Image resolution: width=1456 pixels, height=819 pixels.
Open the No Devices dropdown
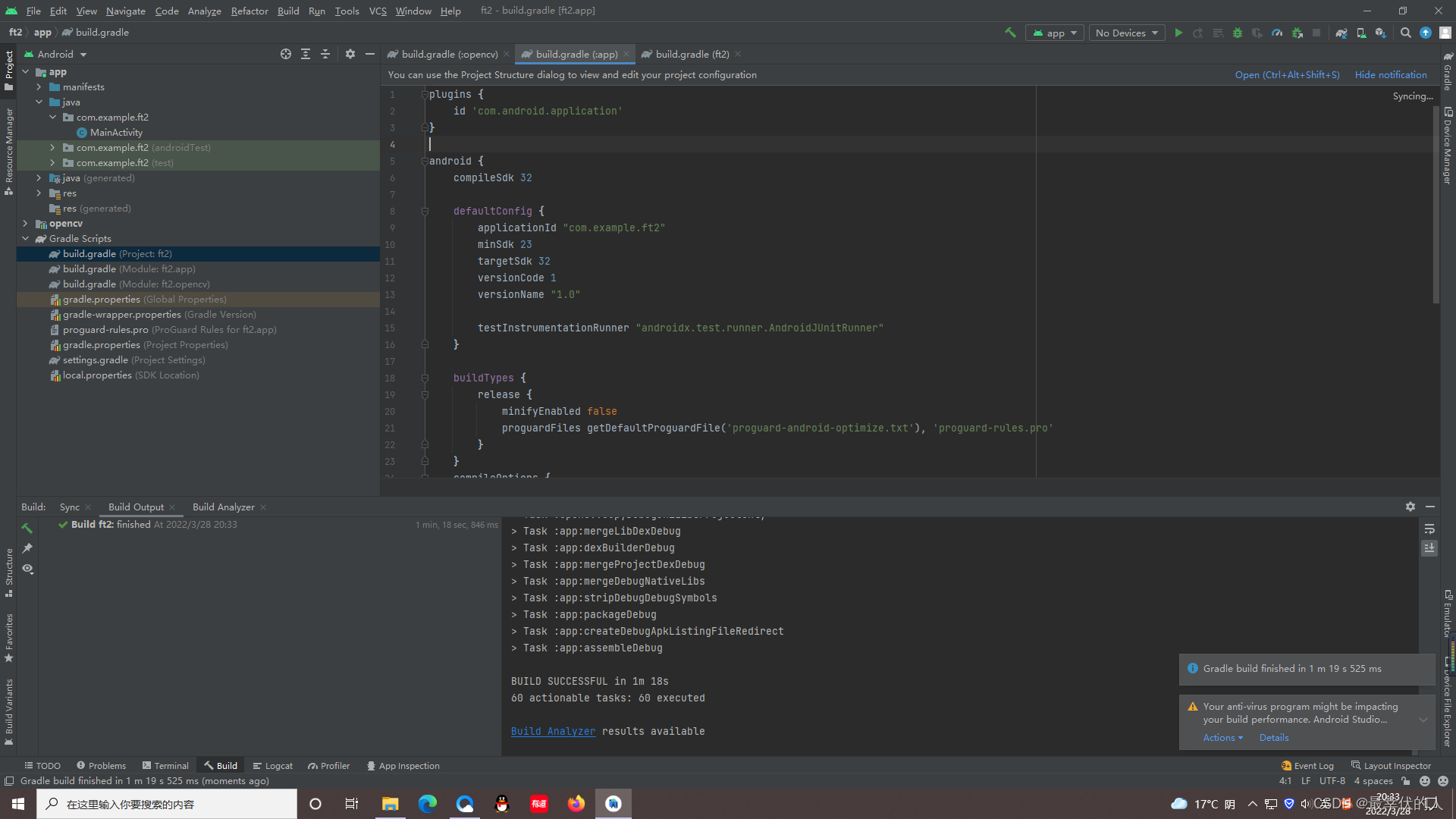click(x=1126, y=33)
